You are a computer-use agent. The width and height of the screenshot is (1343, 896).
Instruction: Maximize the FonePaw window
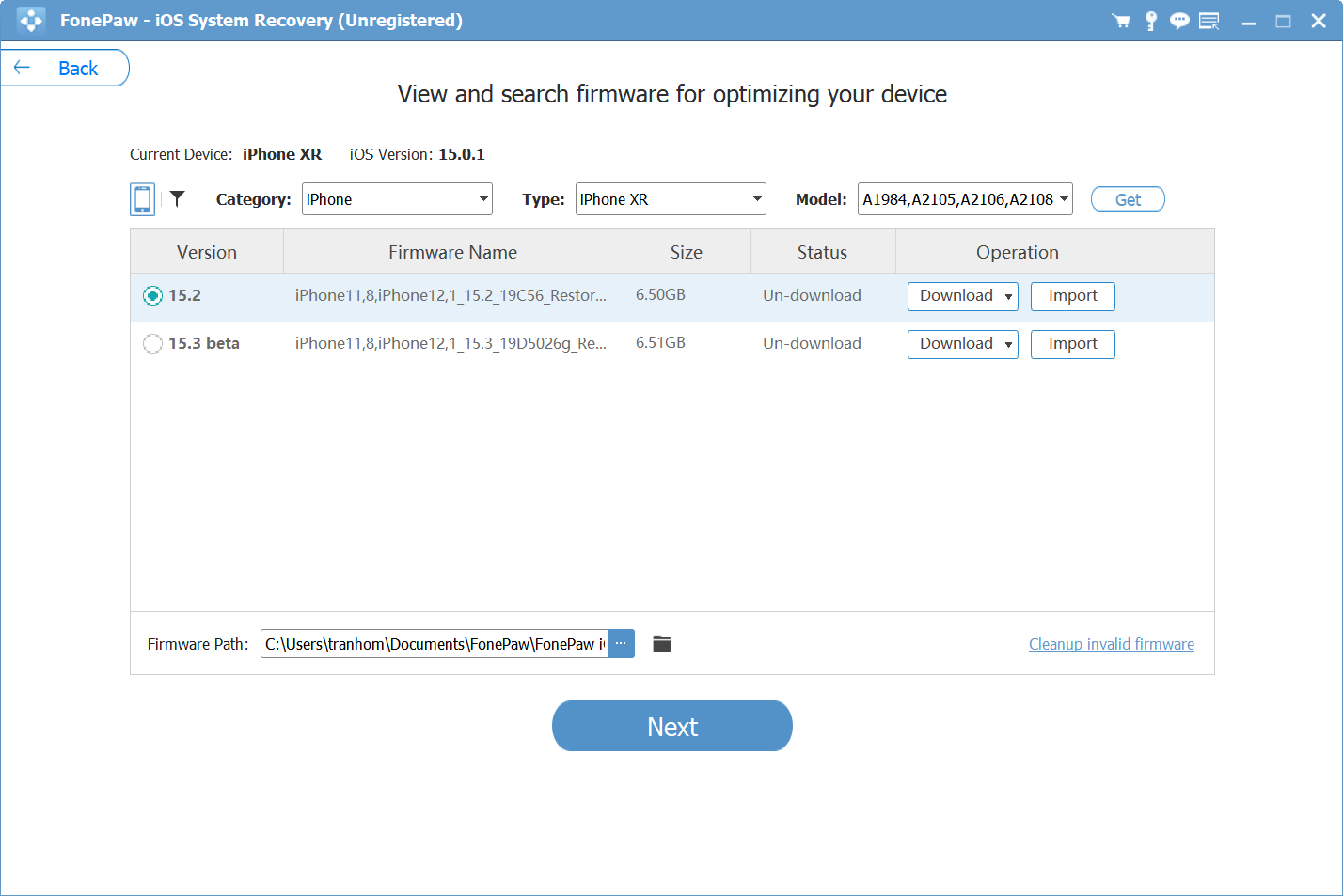coord(1283,21)
